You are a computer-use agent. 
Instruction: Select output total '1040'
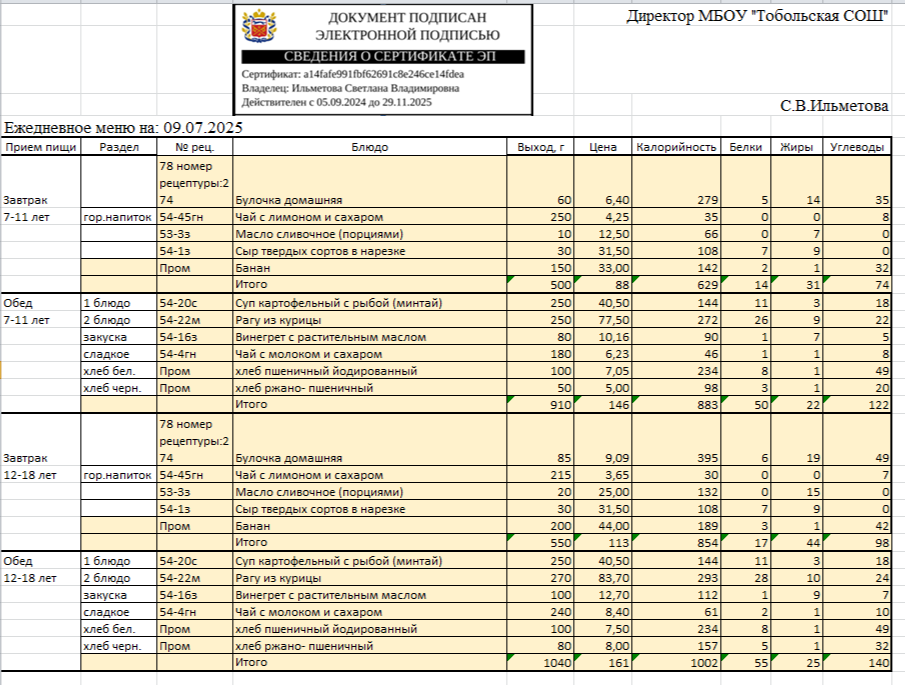point(541,662)
